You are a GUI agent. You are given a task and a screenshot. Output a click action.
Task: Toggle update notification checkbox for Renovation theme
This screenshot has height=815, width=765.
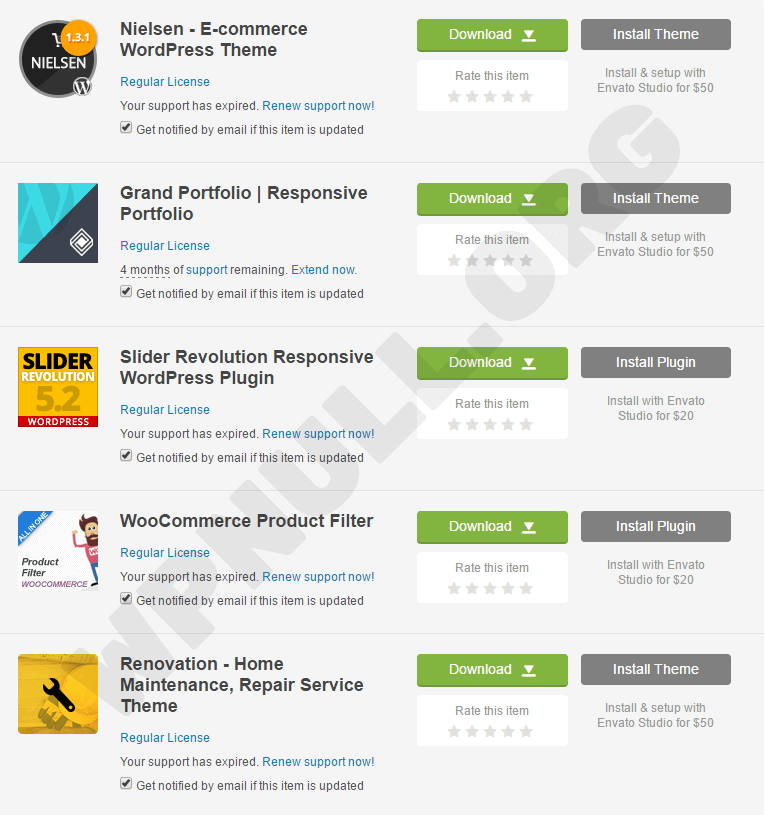click(x=126, y=783)
